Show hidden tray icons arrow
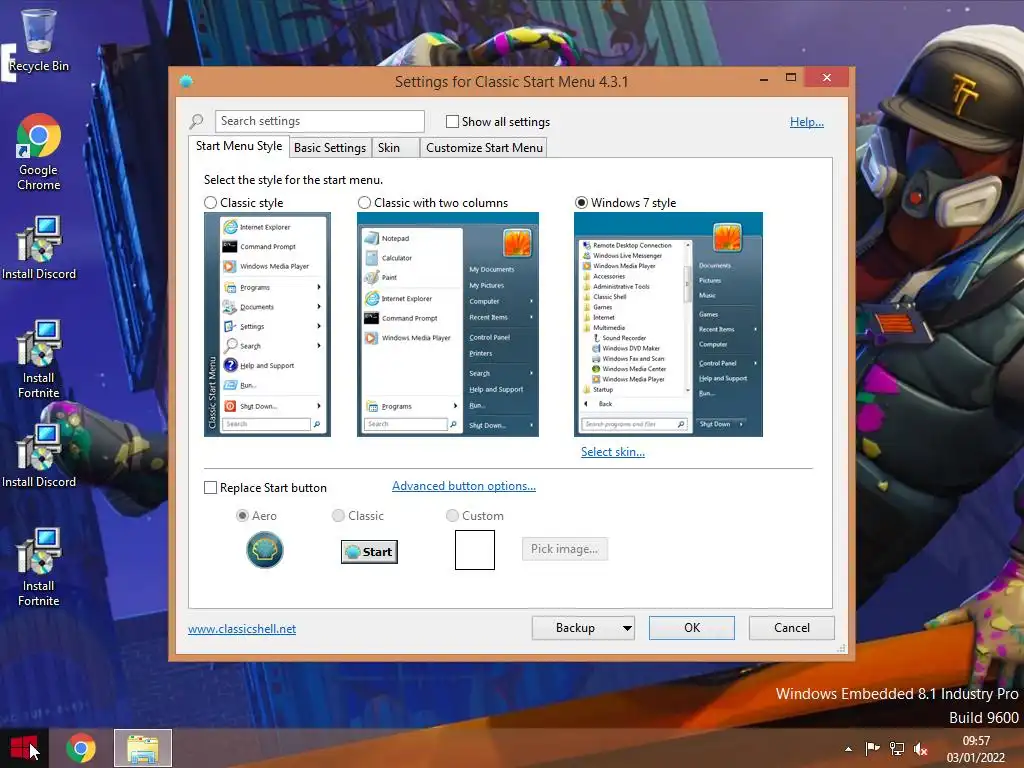This screenshot has height=768, width=1024. [848, 749]
